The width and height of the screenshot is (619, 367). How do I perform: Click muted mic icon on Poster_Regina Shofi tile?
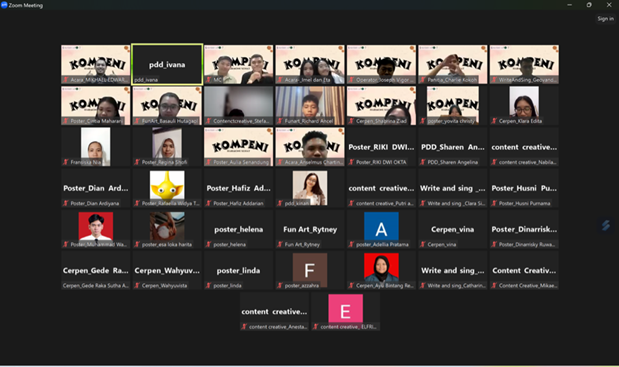[137, 162]
